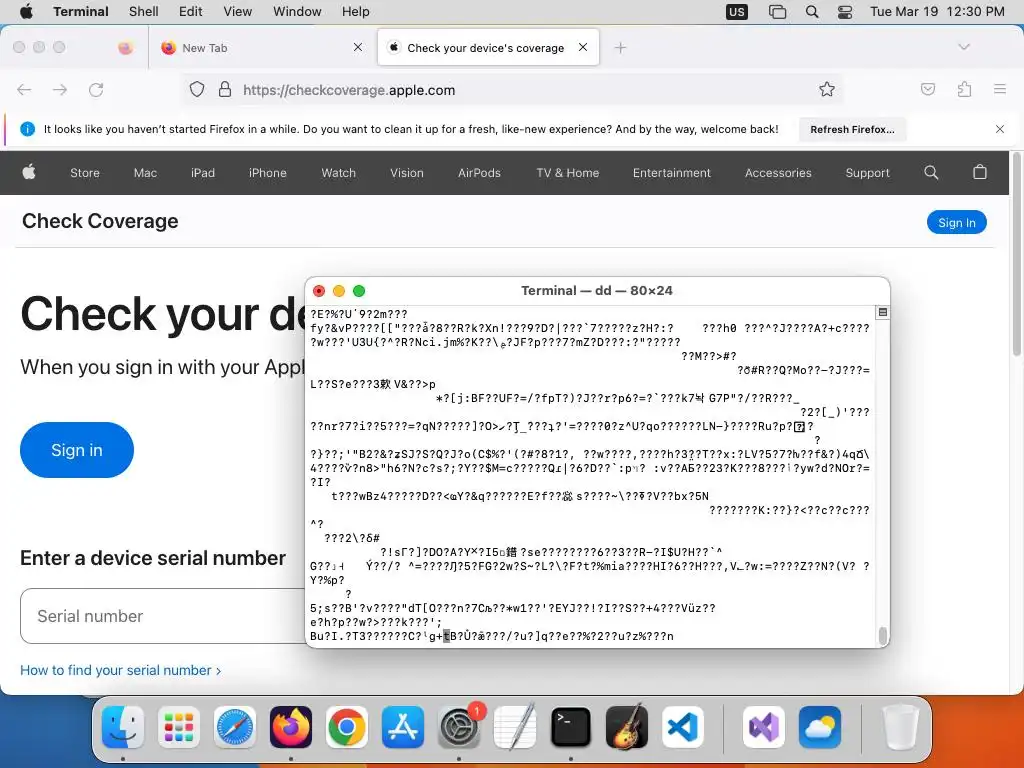
Task: Go forward in Firefox history
Action: pos(60,89)
